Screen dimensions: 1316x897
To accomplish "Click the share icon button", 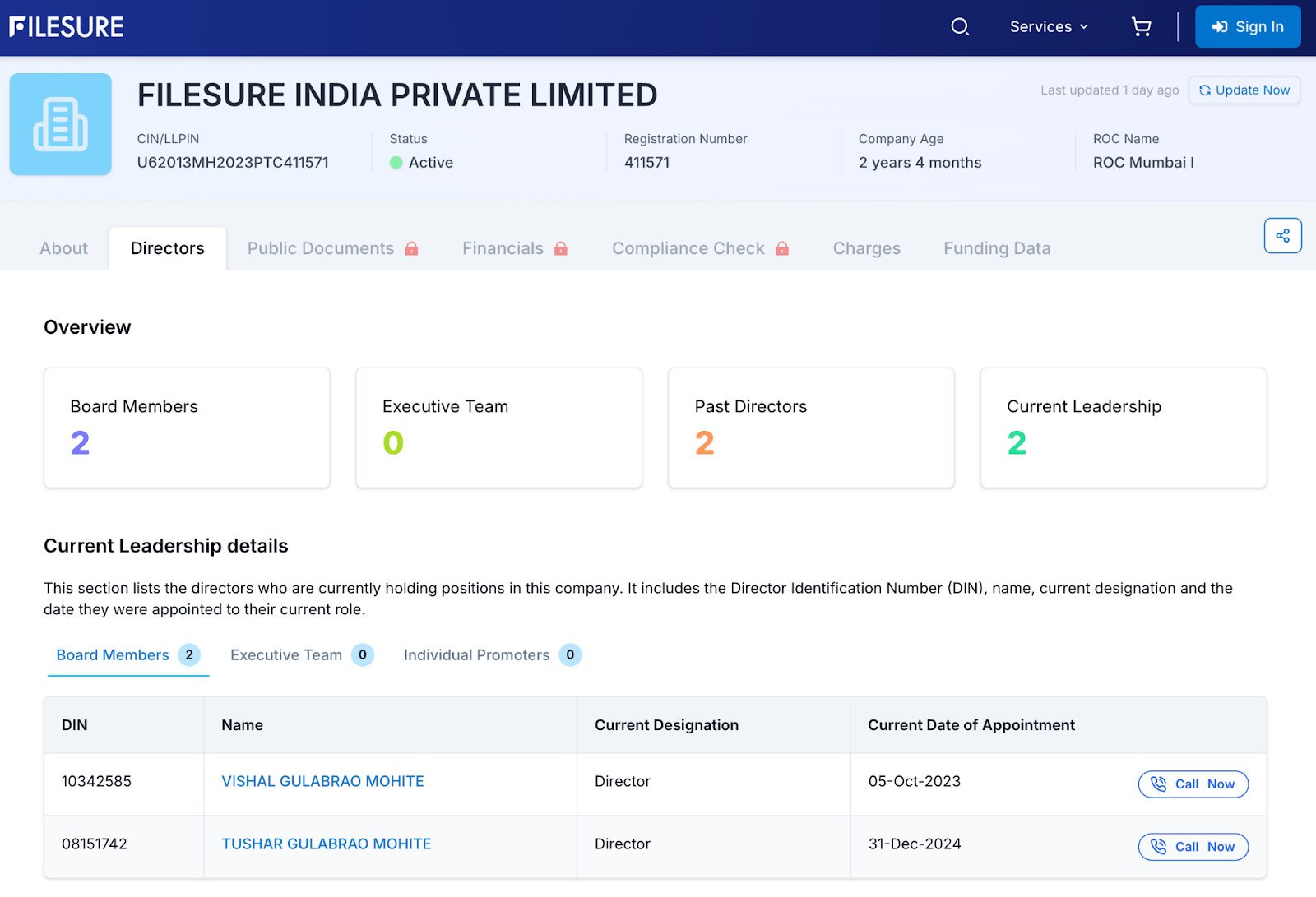I will 1282,236.
